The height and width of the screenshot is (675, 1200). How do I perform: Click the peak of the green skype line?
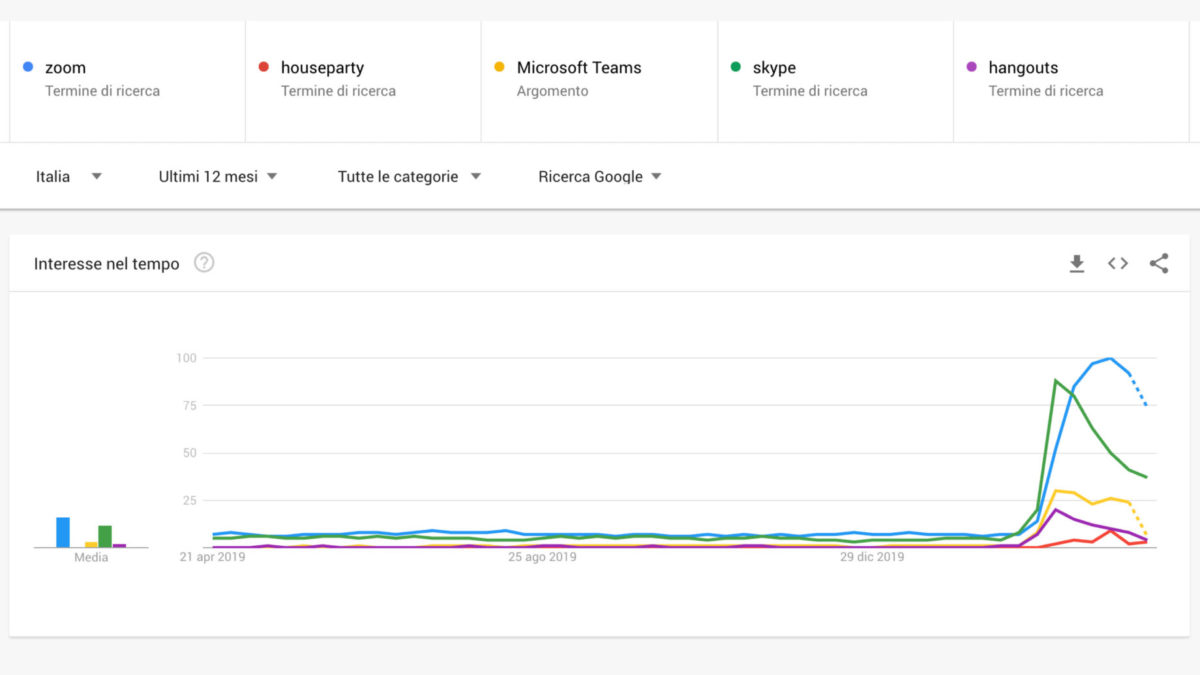(x=1056, y=380)
